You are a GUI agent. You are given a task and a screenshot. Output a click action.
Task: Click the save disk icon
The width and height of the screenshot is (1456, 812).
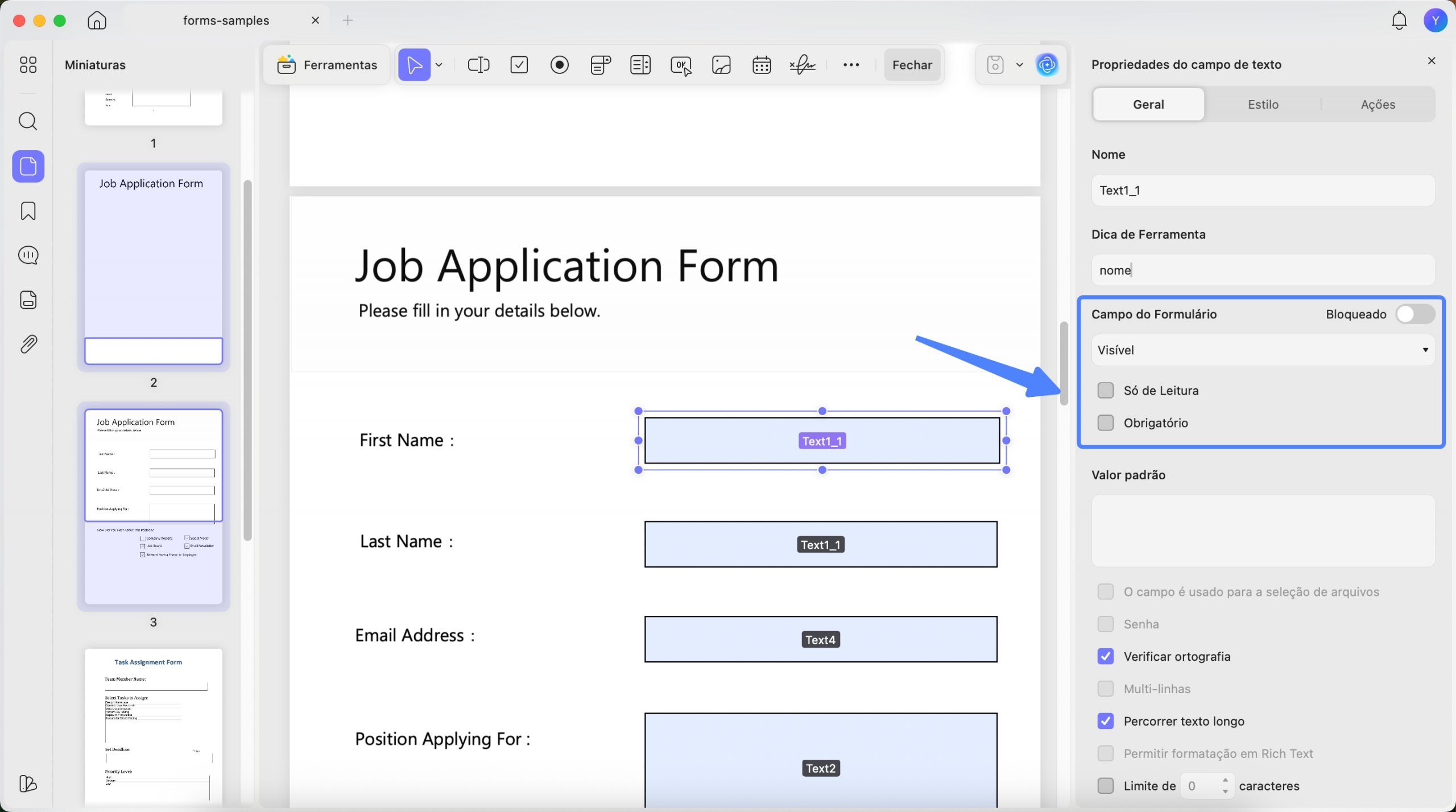pyautogui.click(x=995, y=65)
